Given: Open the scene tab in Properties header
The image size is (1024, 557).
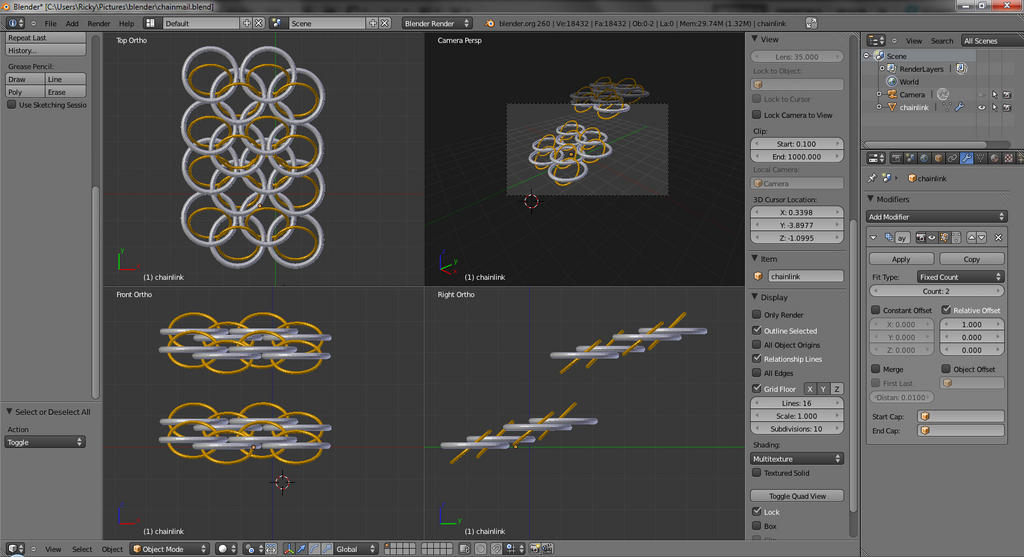Looking at the screenshot, I should pyautogui.click(x=910, y=158).
